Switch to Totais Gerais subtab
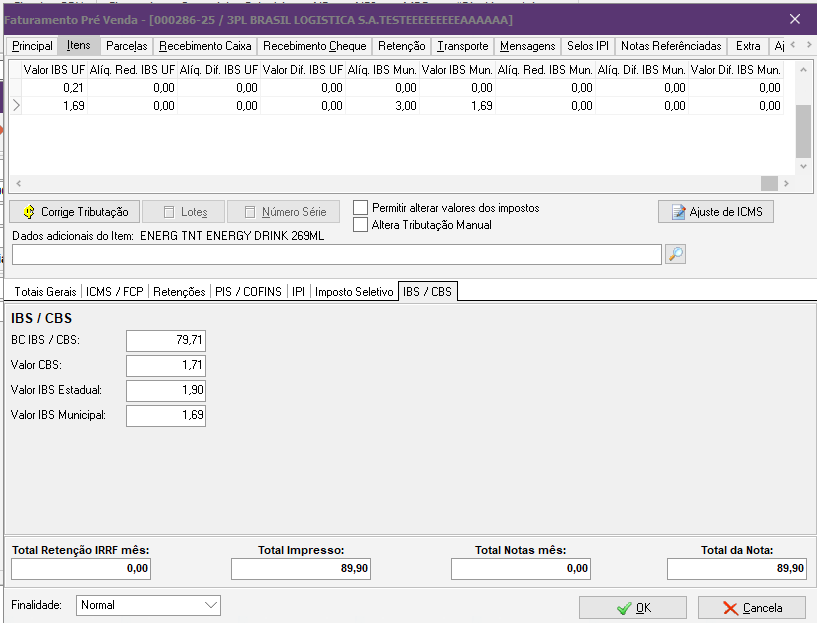This screenshot has width=817, height=623. (45, 292)
